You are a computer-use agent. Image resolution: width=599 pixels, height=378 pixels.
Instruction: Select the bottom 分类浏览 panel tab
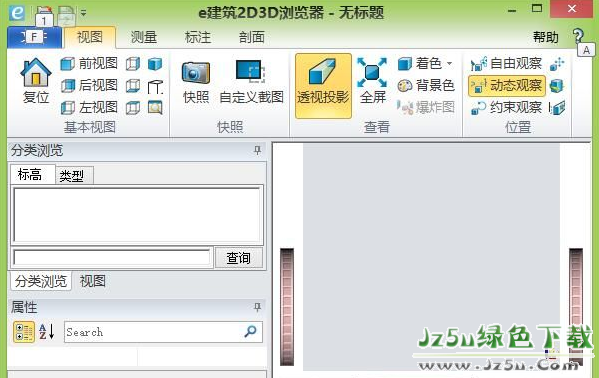tap(41, 281)
